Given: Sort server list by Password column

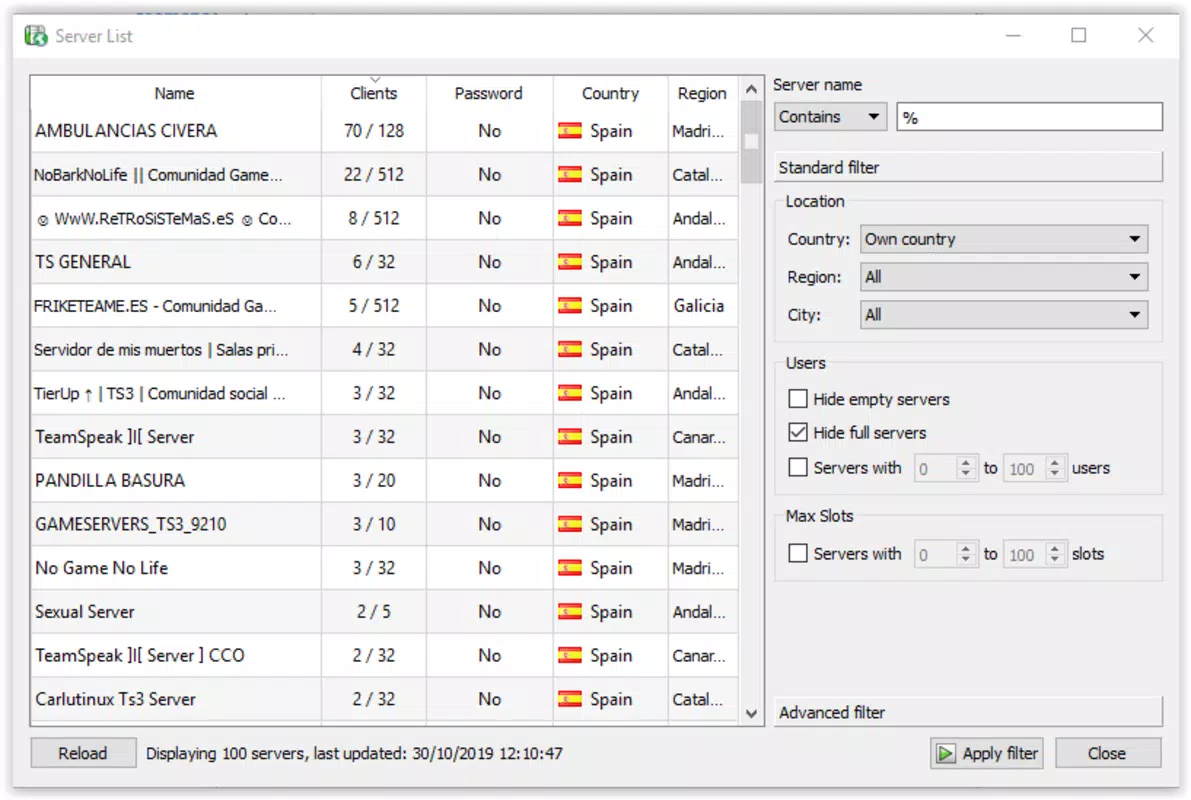Looking at the screenshot, I should click(489, 93).
